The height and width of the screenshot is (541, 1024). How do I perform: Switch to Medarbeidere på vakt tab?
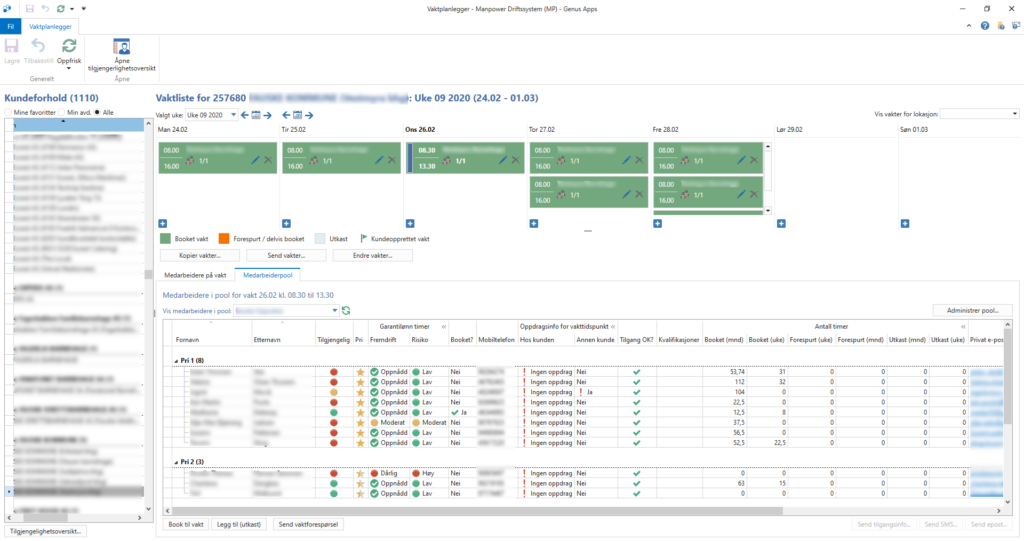tap(194, 274)
